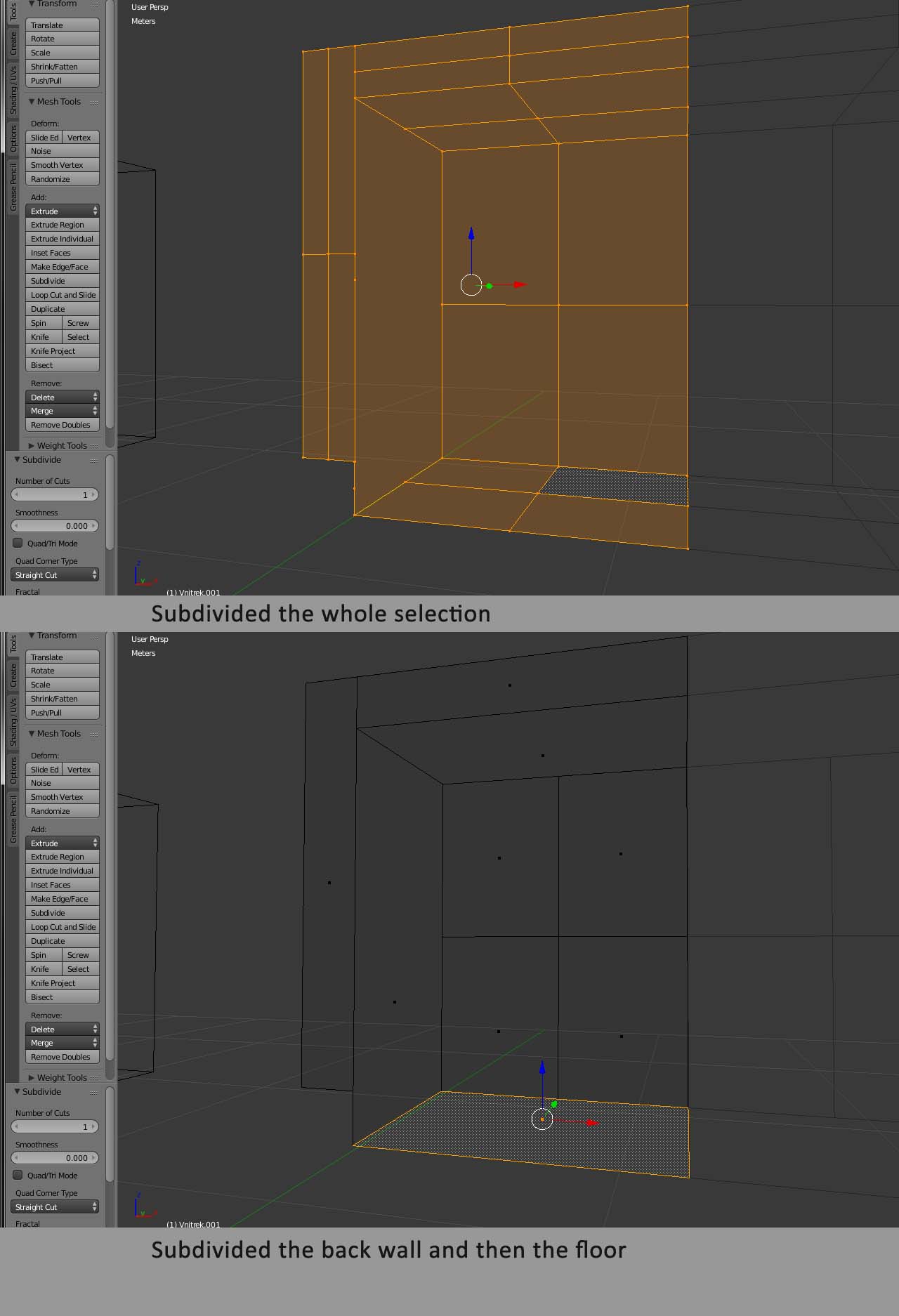Click Extrude Individual button in lower screenshot
Viewport: 899px width, 1316px height.
tap(63, 871)
